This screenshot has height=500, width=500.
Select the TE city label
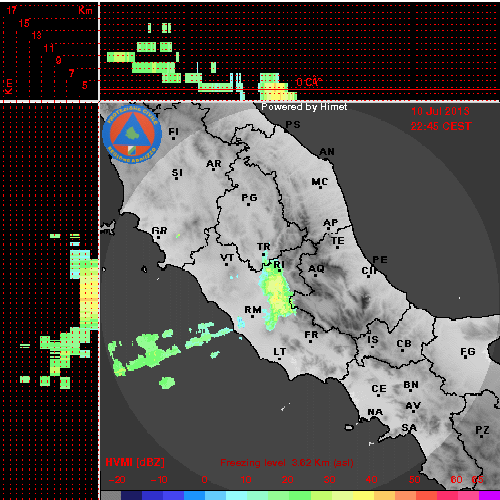[x=338, y=240]
